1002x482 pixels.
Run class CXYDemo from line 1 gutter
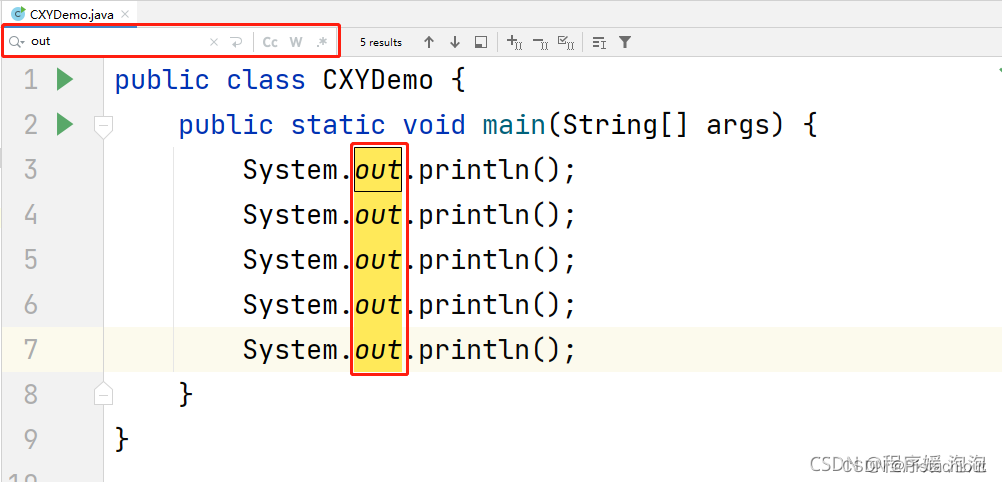click(x=65, y=80)
